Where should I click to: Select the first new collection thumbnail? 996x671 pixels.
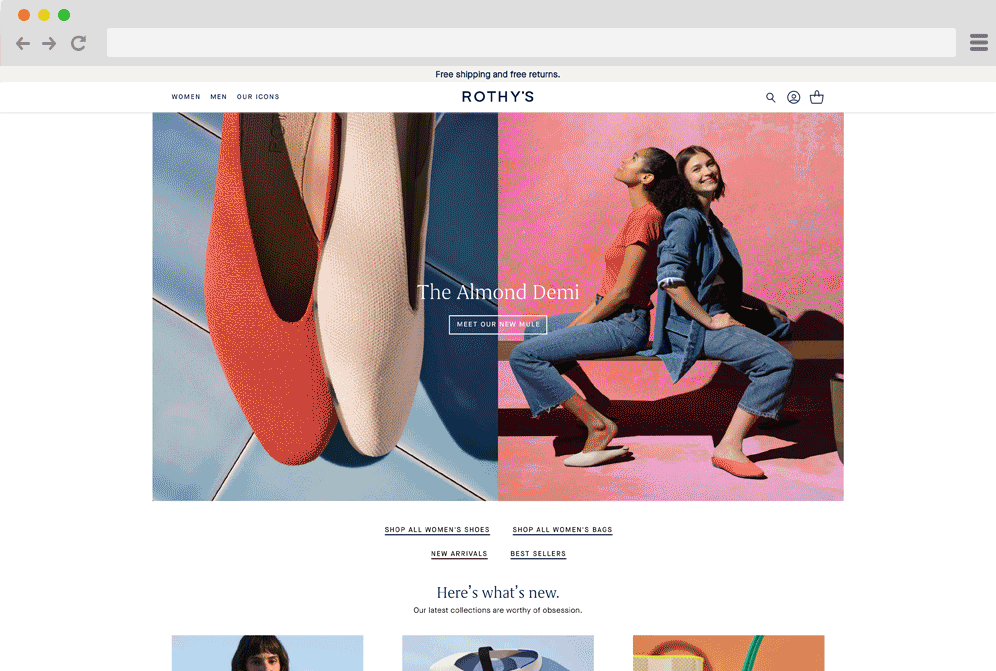click(x=267, y=652)
